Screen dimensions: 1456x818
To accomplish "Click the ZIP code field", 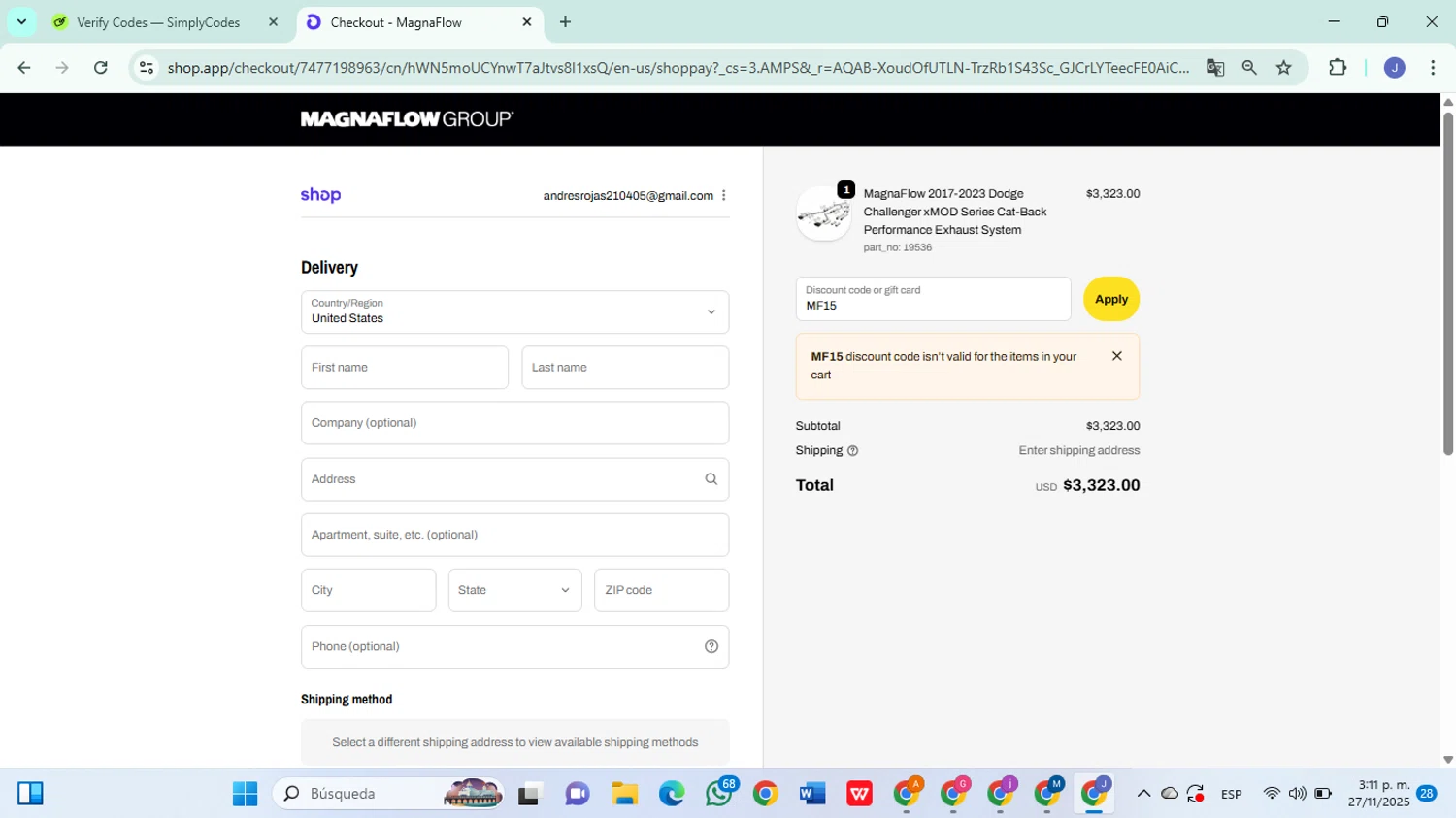I will pyautogui.click(x=661, y=590).
